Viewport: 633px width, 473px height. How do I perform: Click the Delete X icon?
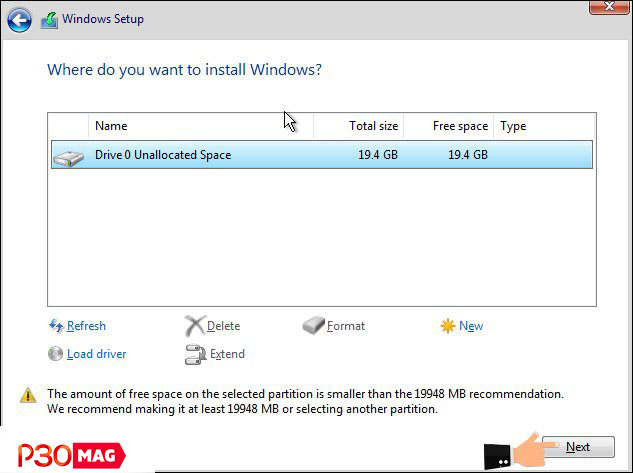(195, 326)
